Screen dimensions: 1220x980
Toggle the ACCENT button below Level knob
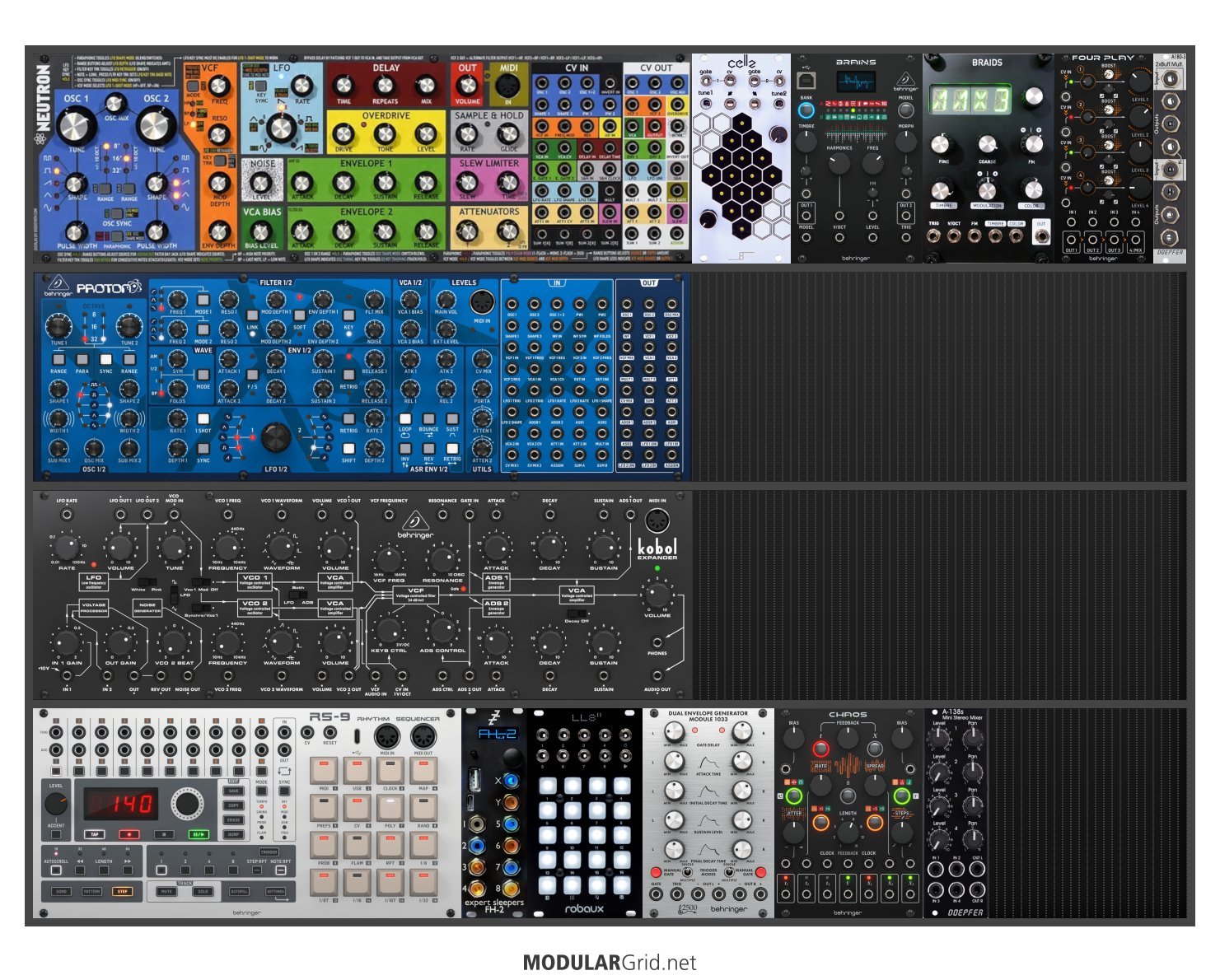56,835
